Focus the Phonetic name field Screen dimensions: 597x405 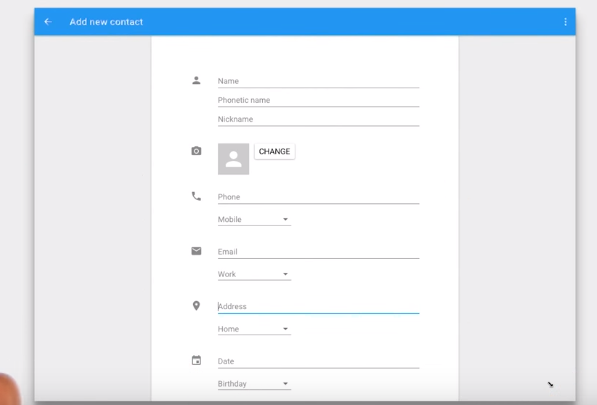click(318, 100)
